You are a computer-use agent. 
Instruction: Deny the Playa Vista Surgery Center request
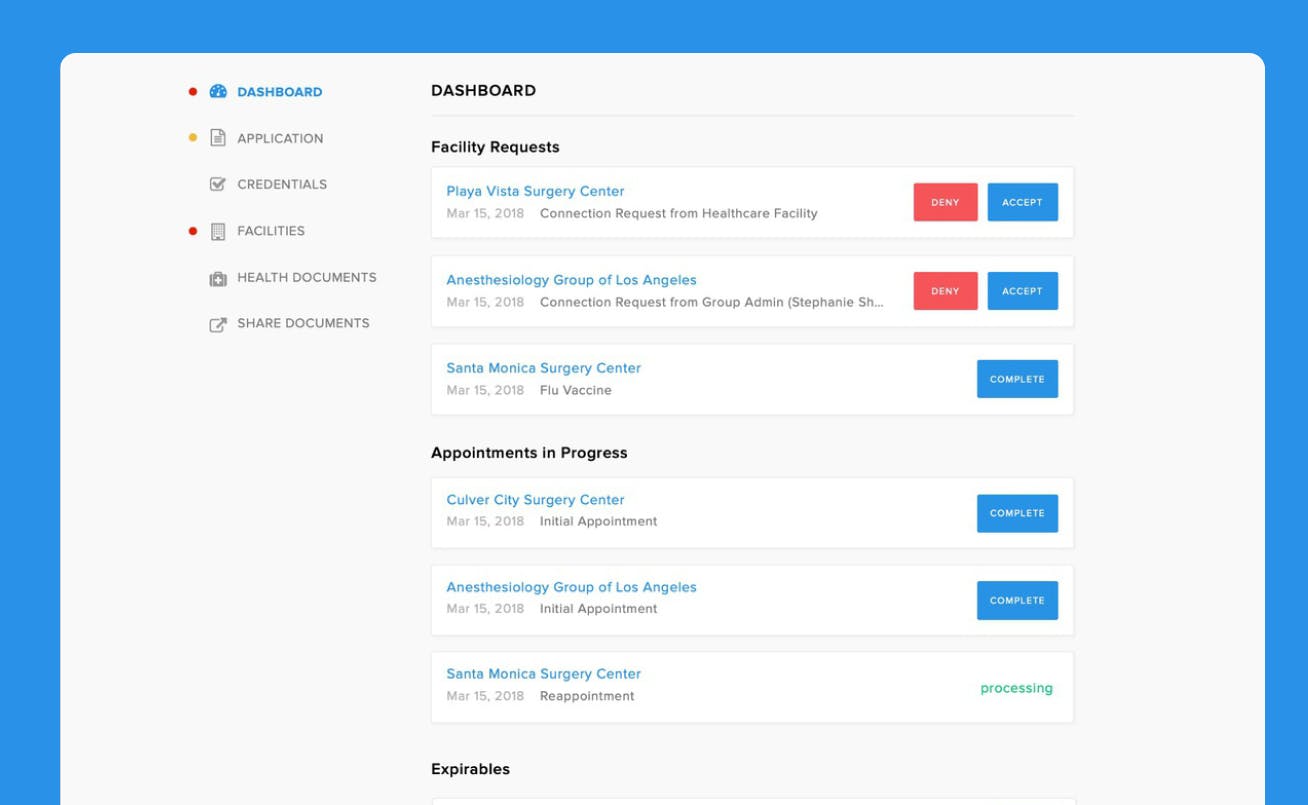click(x=945, y=202)
